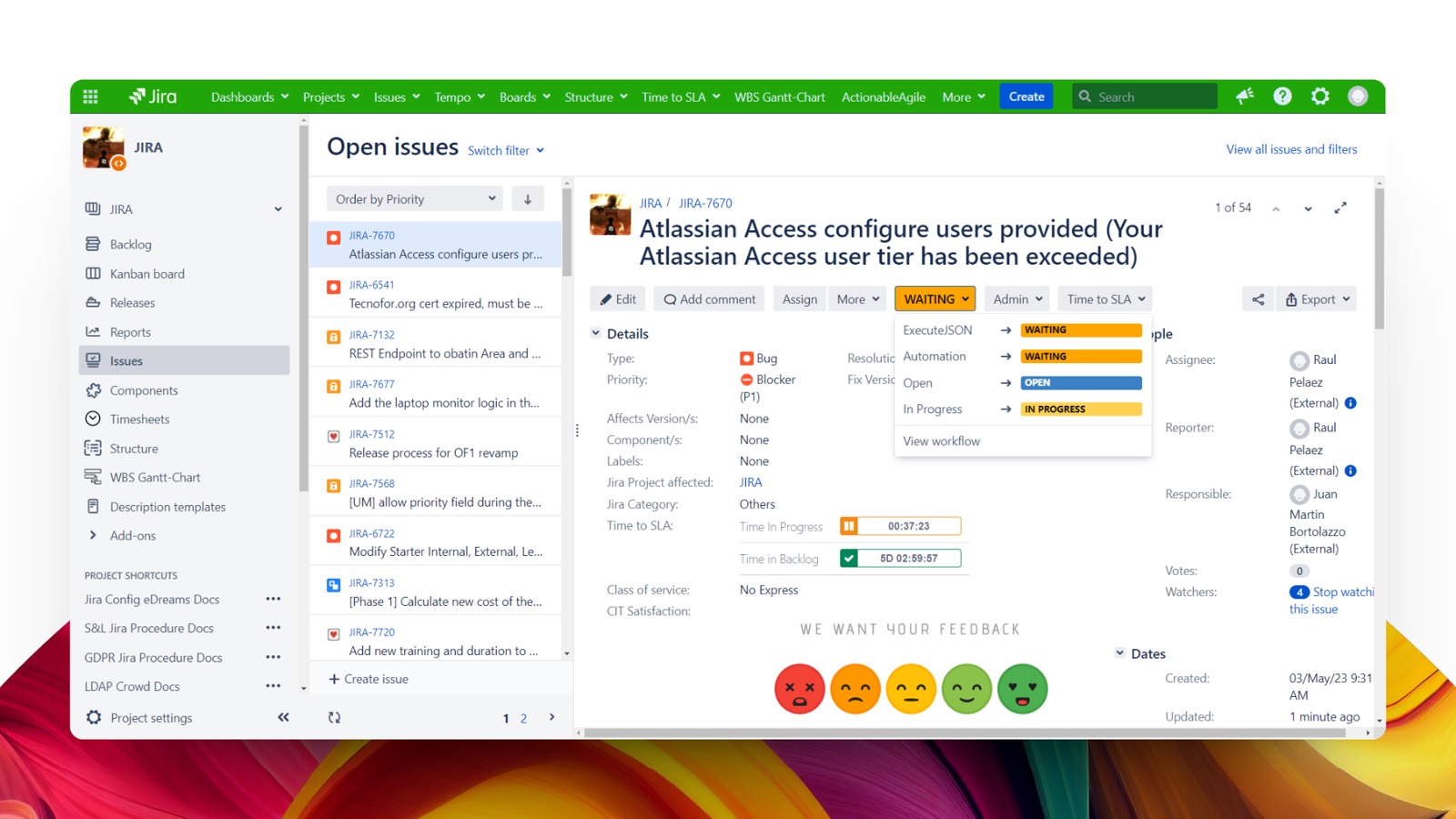This screenshot has width=1456, height=819.
Task: Choose ExecuteJSON transition
Action: click(1023, 330)
